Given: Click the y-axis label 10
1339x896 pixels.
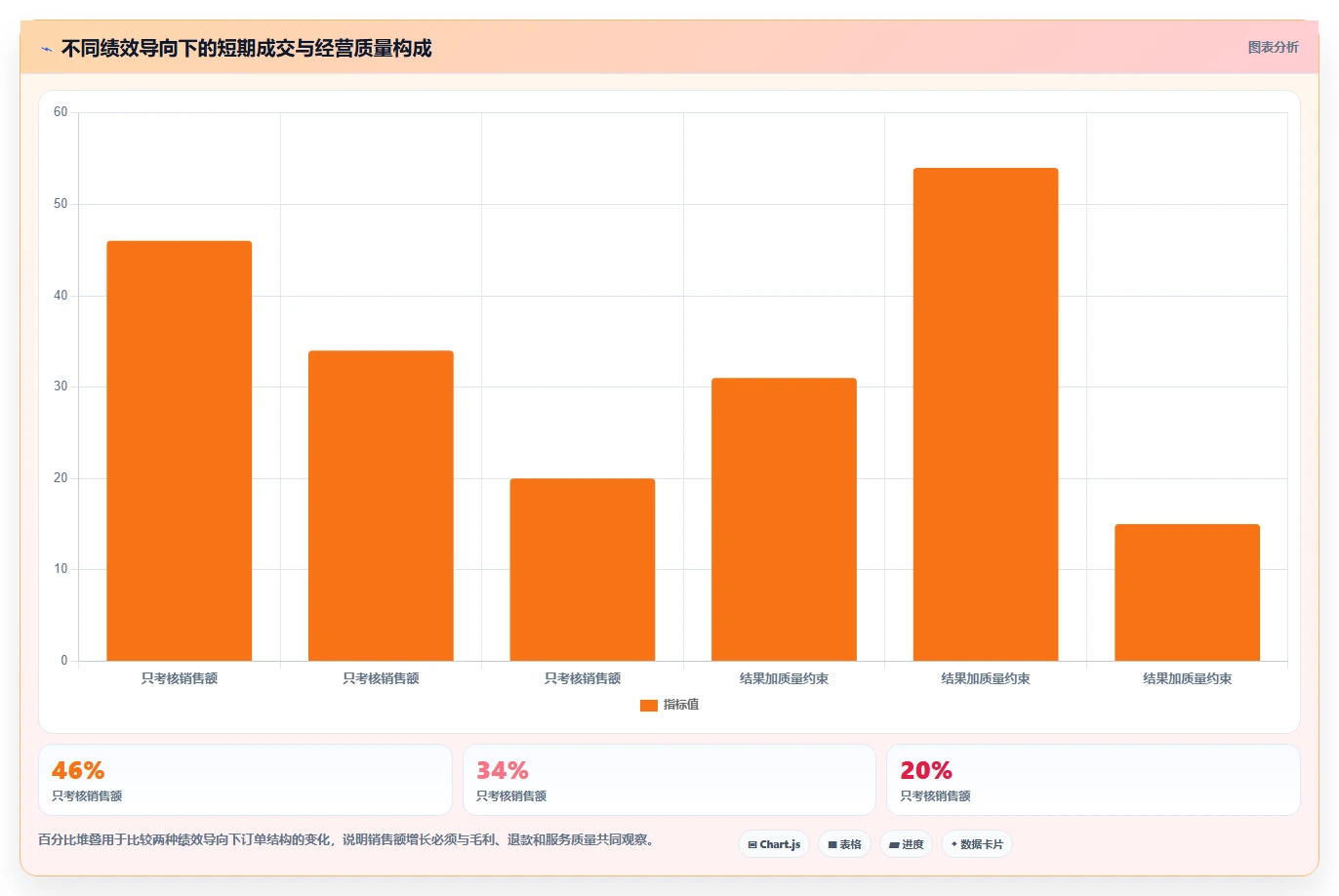Looking at the screenshot, I should coord(61,569).
